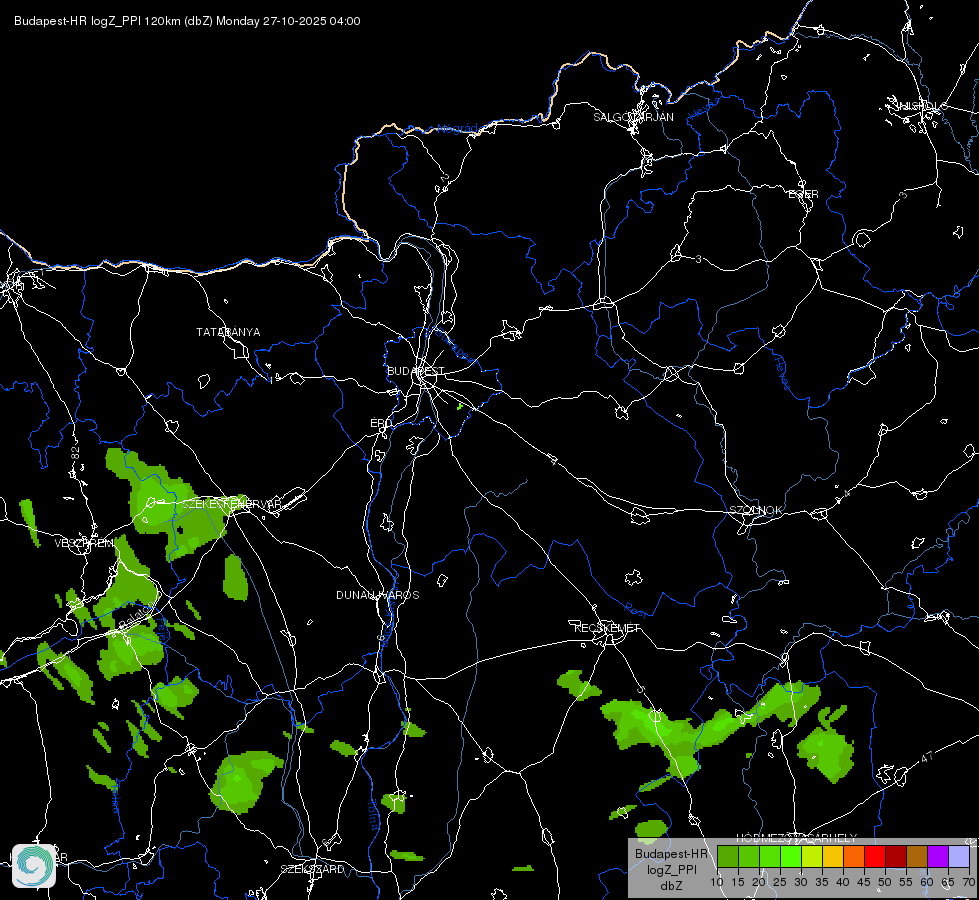Click the VESZPREM city label
Image resolution: width=979 pixels, height=900 pixels.
pos(84,543)
